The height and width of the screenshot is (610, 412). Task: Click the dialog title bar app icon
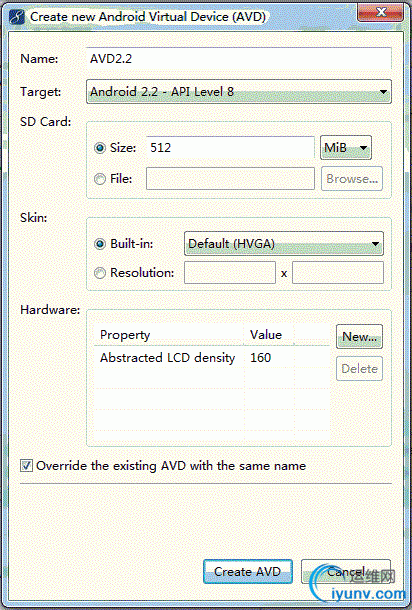[17, 17]
